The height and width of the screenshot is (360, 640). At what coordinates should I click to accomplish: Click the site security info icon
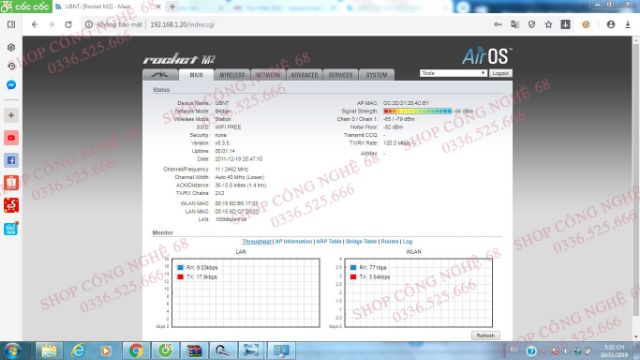(x=89, y=24)
